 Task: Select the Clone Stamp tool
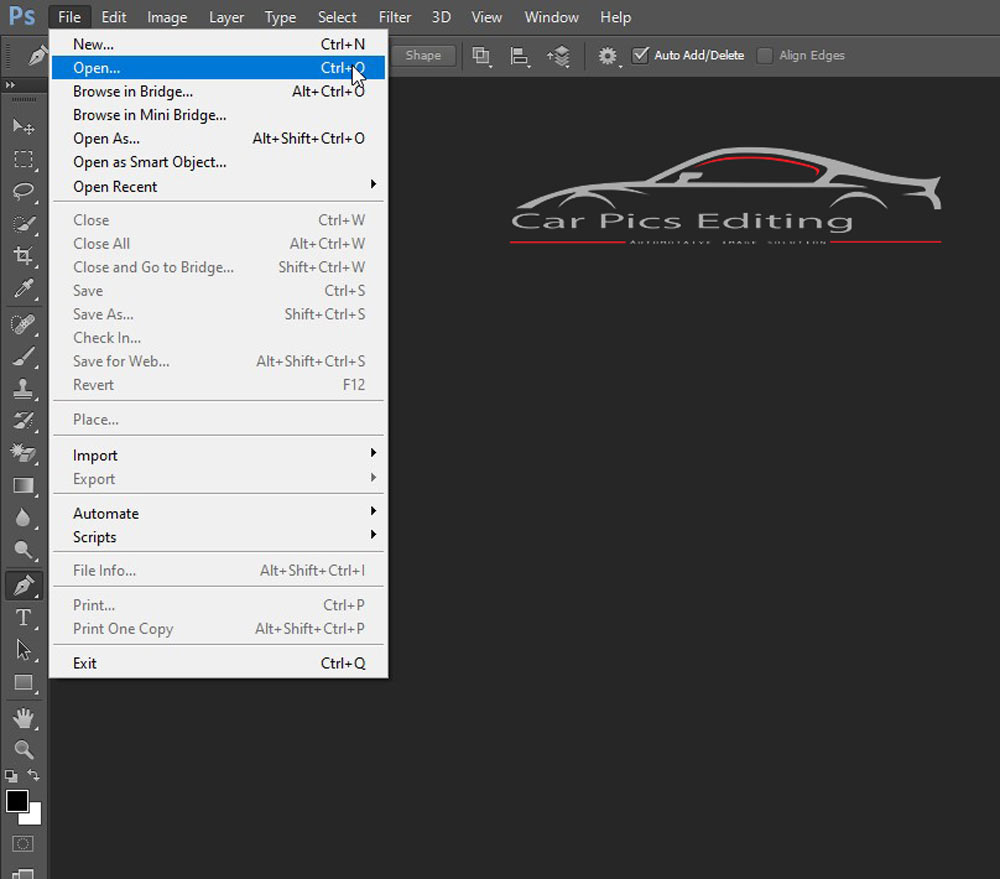click(x=24, y=388)
